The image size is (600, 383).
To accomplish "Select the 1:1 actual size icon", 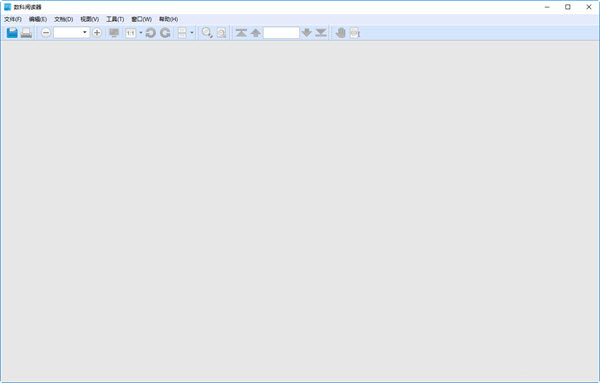I will pos(130,33).
